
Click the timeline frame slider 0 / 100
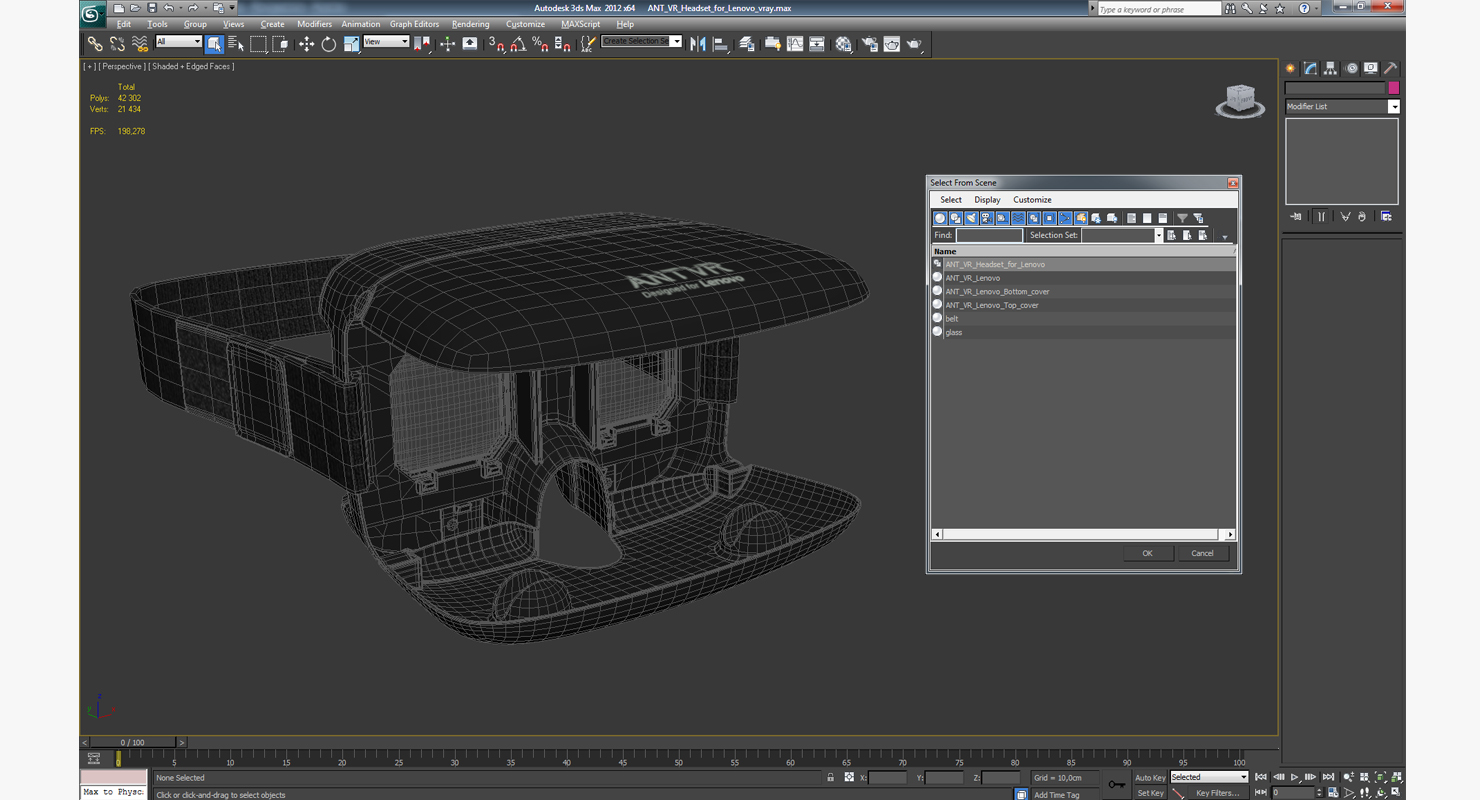pos(132,742)
